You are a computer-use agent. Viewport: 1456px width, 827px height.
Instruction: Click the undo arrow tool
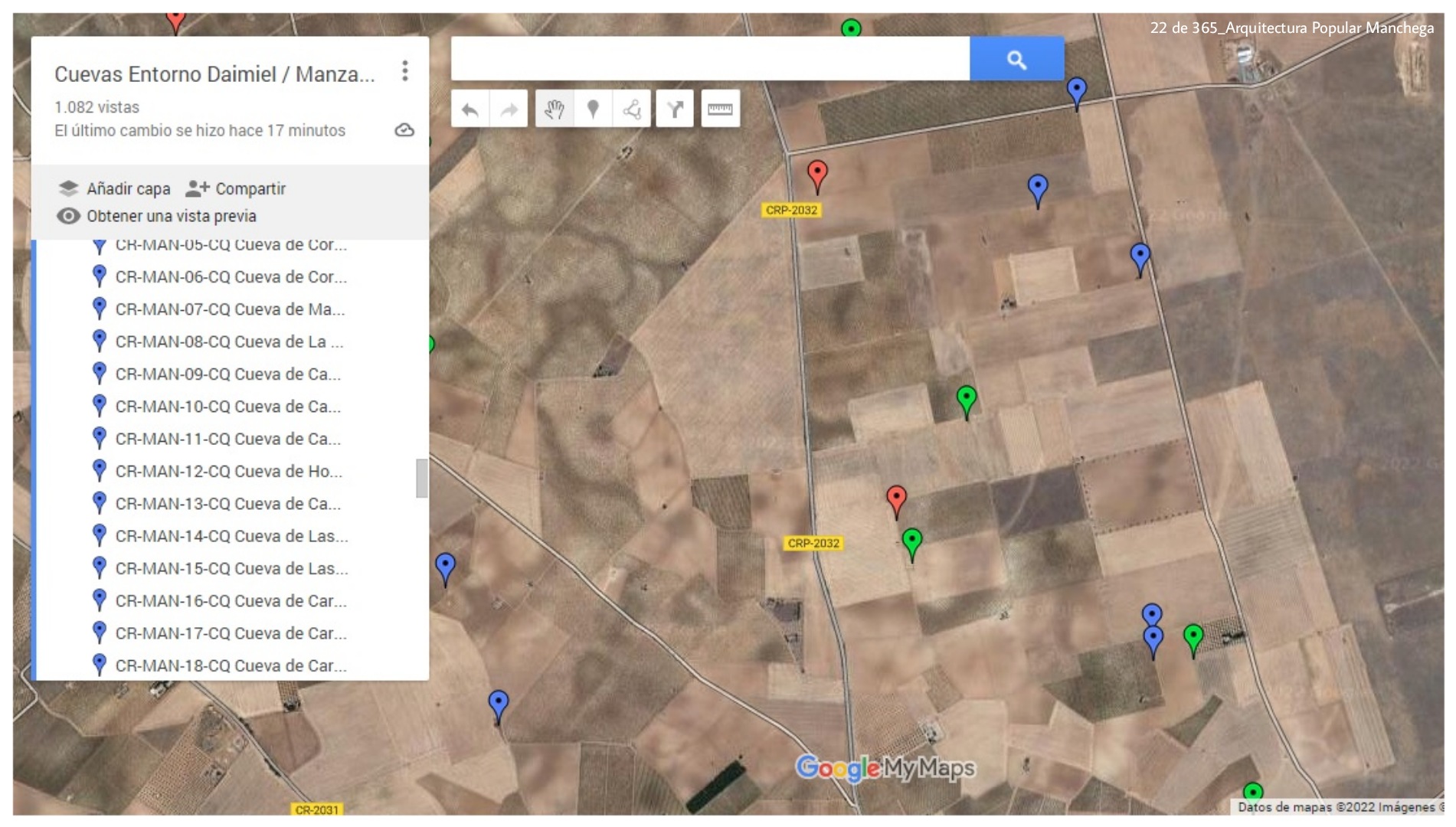470,110
